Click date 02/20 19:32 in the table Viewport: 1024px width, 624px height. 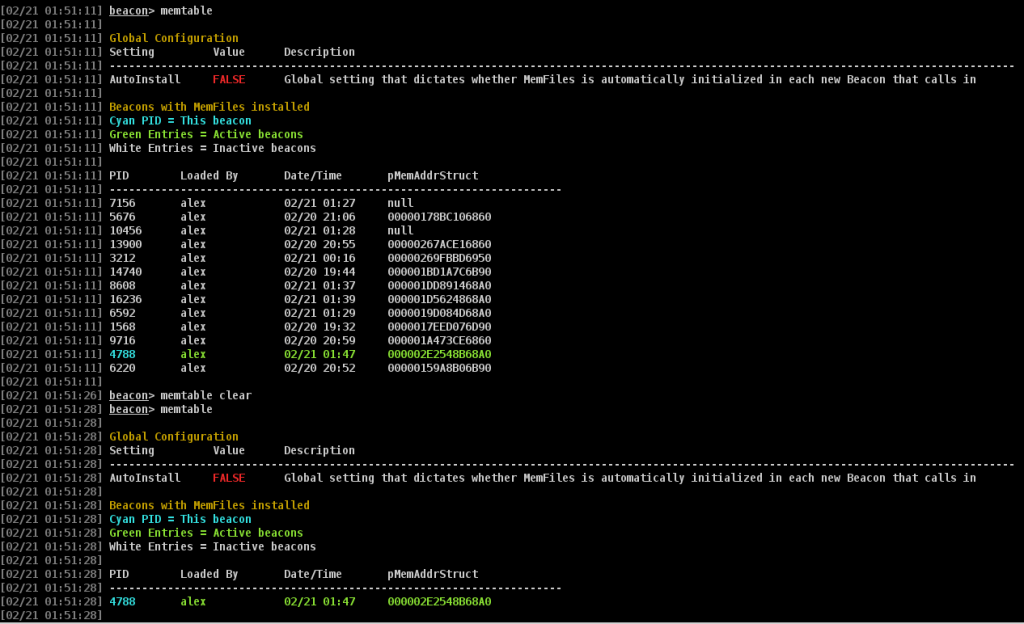coord(319,326)
